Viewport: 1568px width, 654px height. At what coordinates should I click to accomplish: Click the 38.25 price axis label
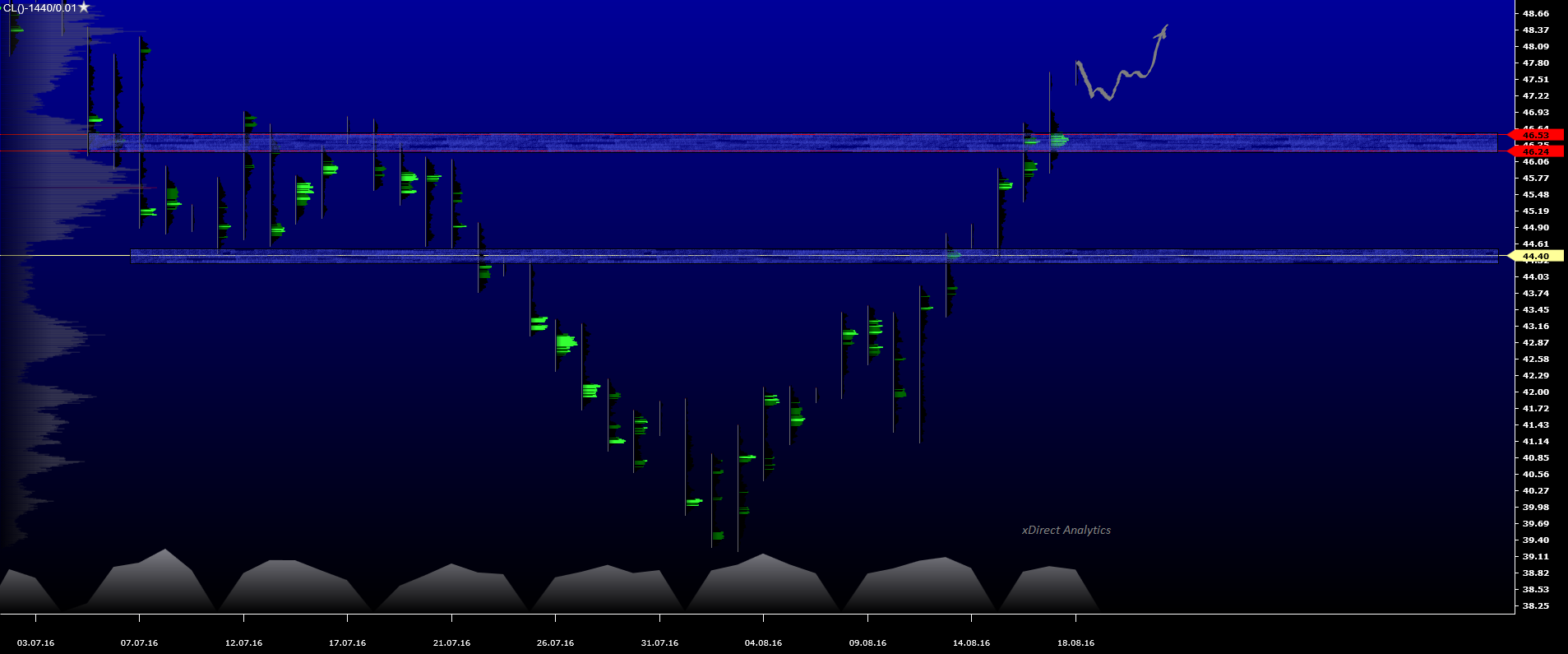pyautogui.click(x=1535, y=606)
